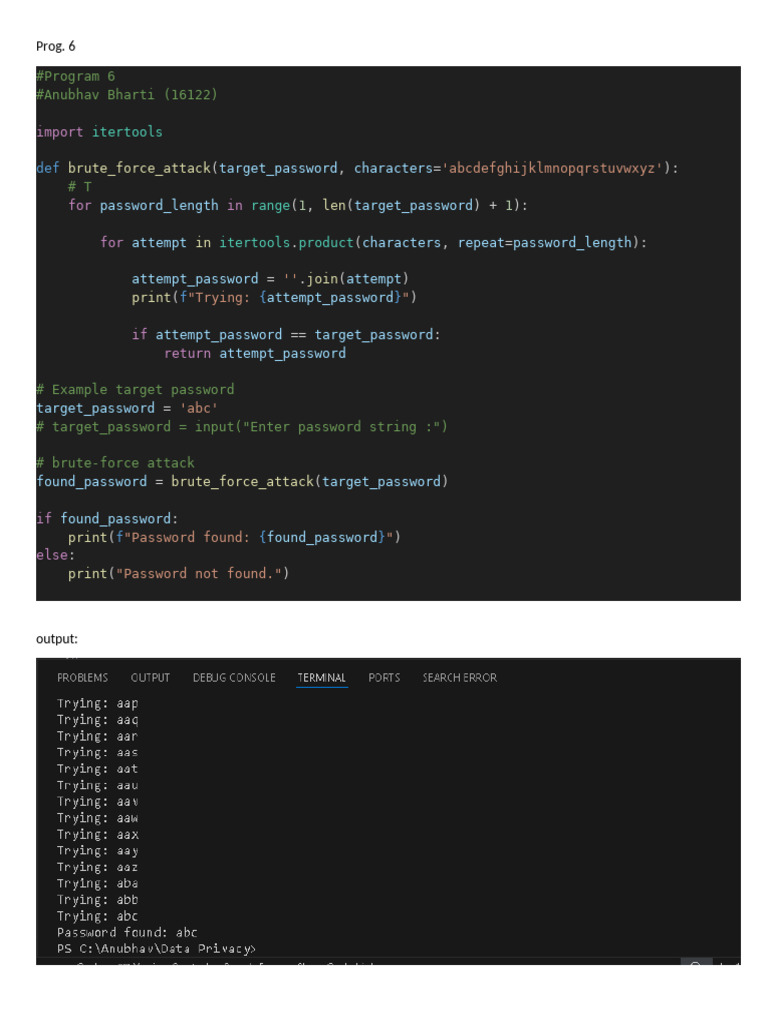Image resolution: width=768 pixels, height=1024 pixels.
Task: Click the commented-out input() line
Action: click(242, 427)
